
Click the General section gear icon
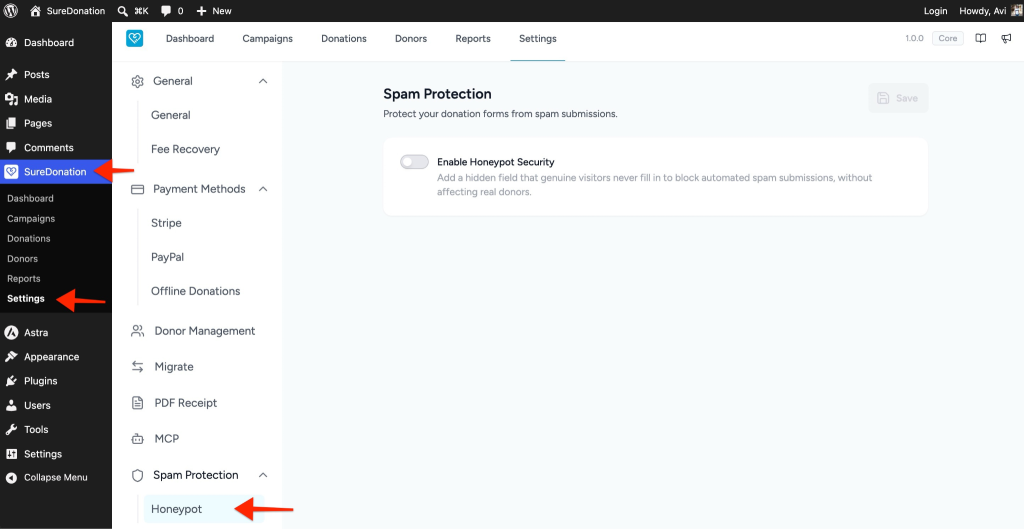click(x=137, y=81)
